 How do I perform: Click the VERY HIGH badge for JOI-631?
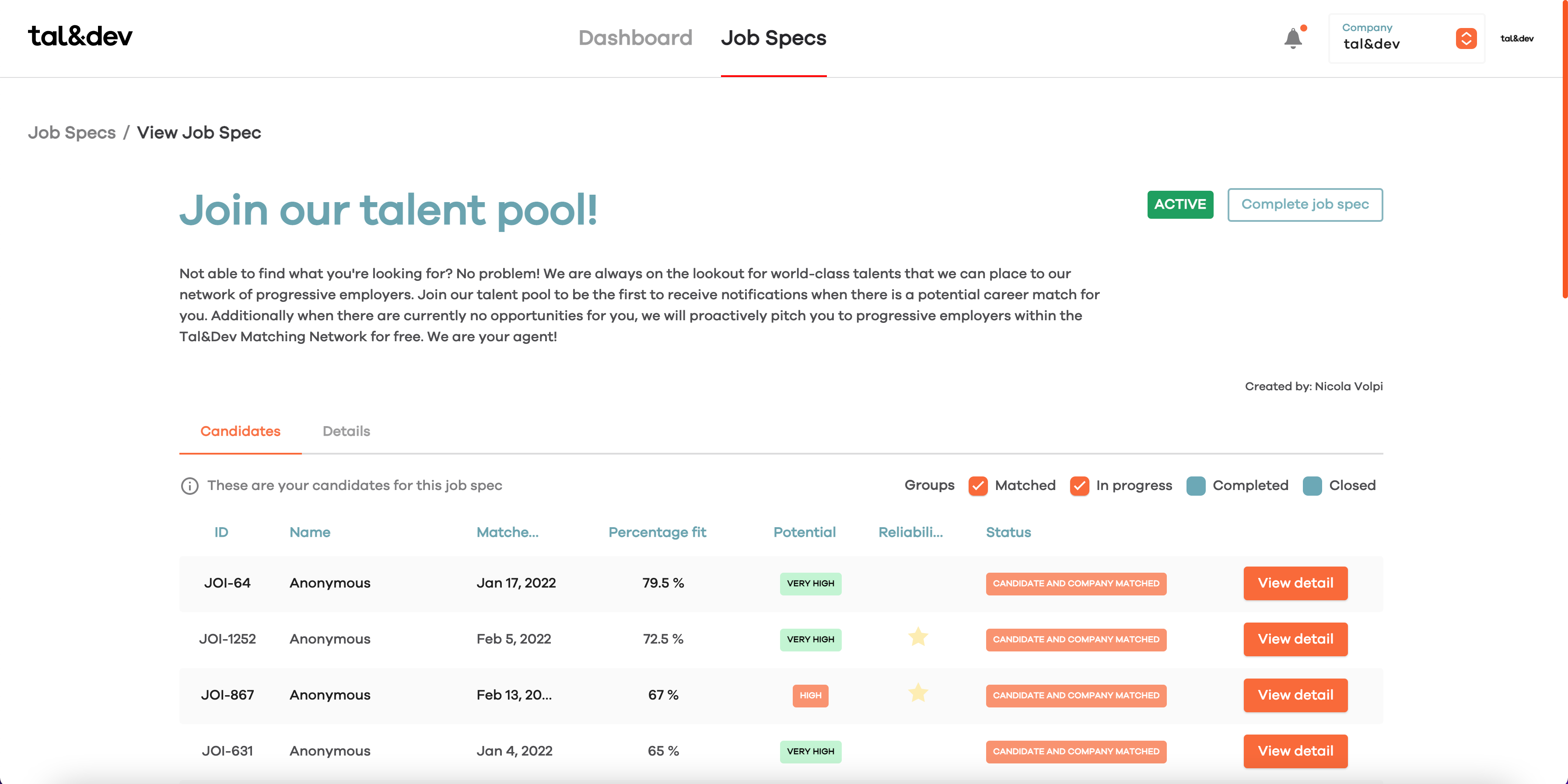tap(810, 752)
